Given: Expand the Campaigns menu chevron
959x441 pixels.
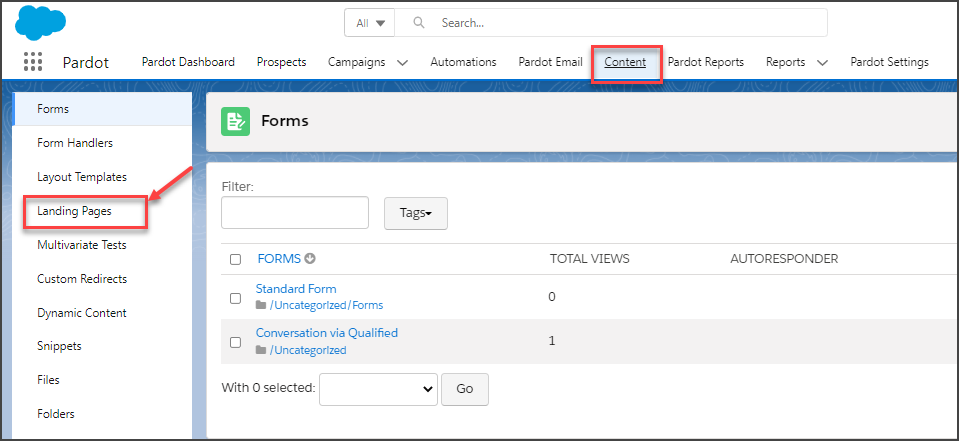Looking at the screenshot, I should pyautogui.click(x=402, y=62).
